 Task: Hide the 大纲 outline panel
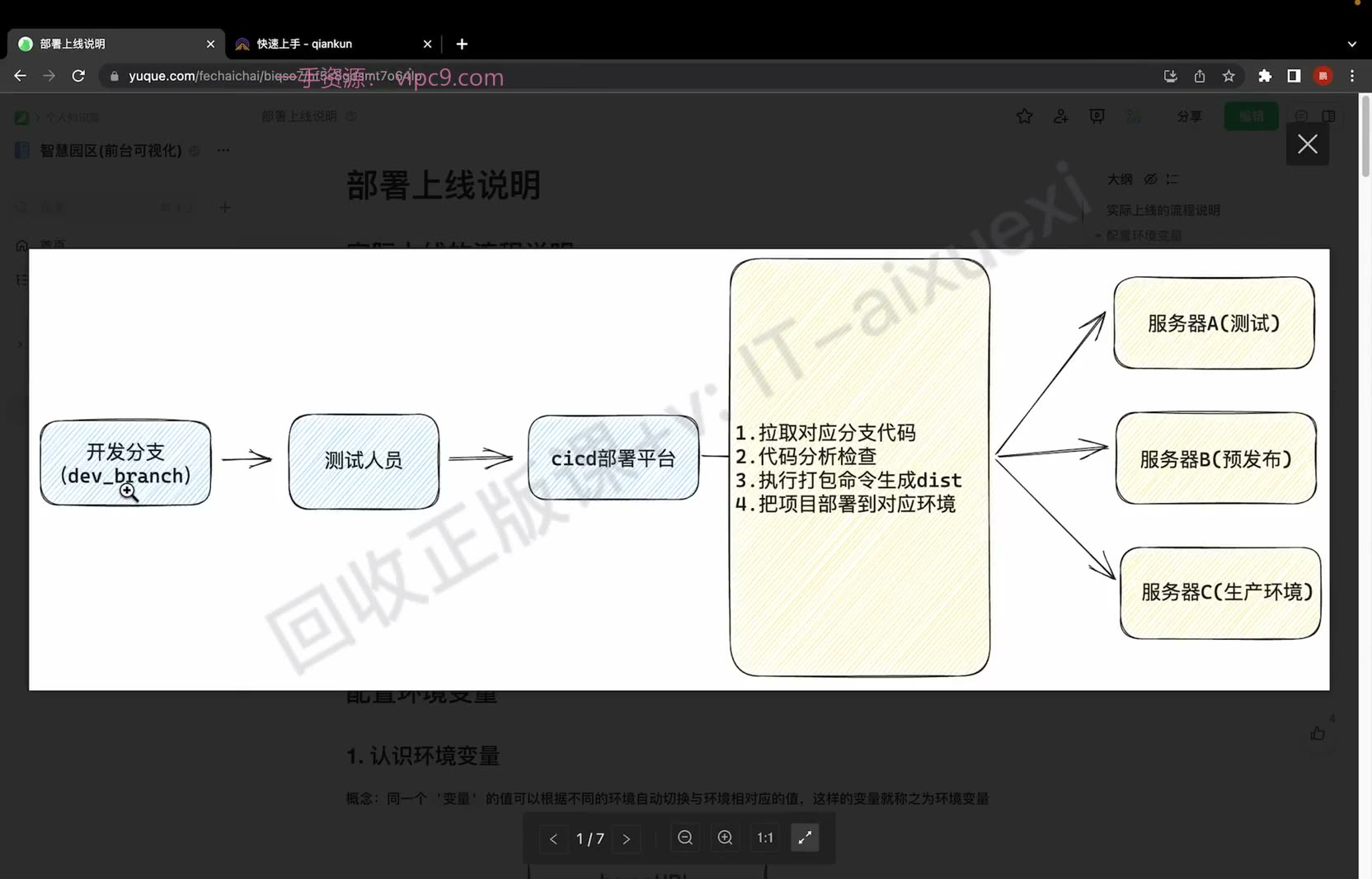[1150, 179]
